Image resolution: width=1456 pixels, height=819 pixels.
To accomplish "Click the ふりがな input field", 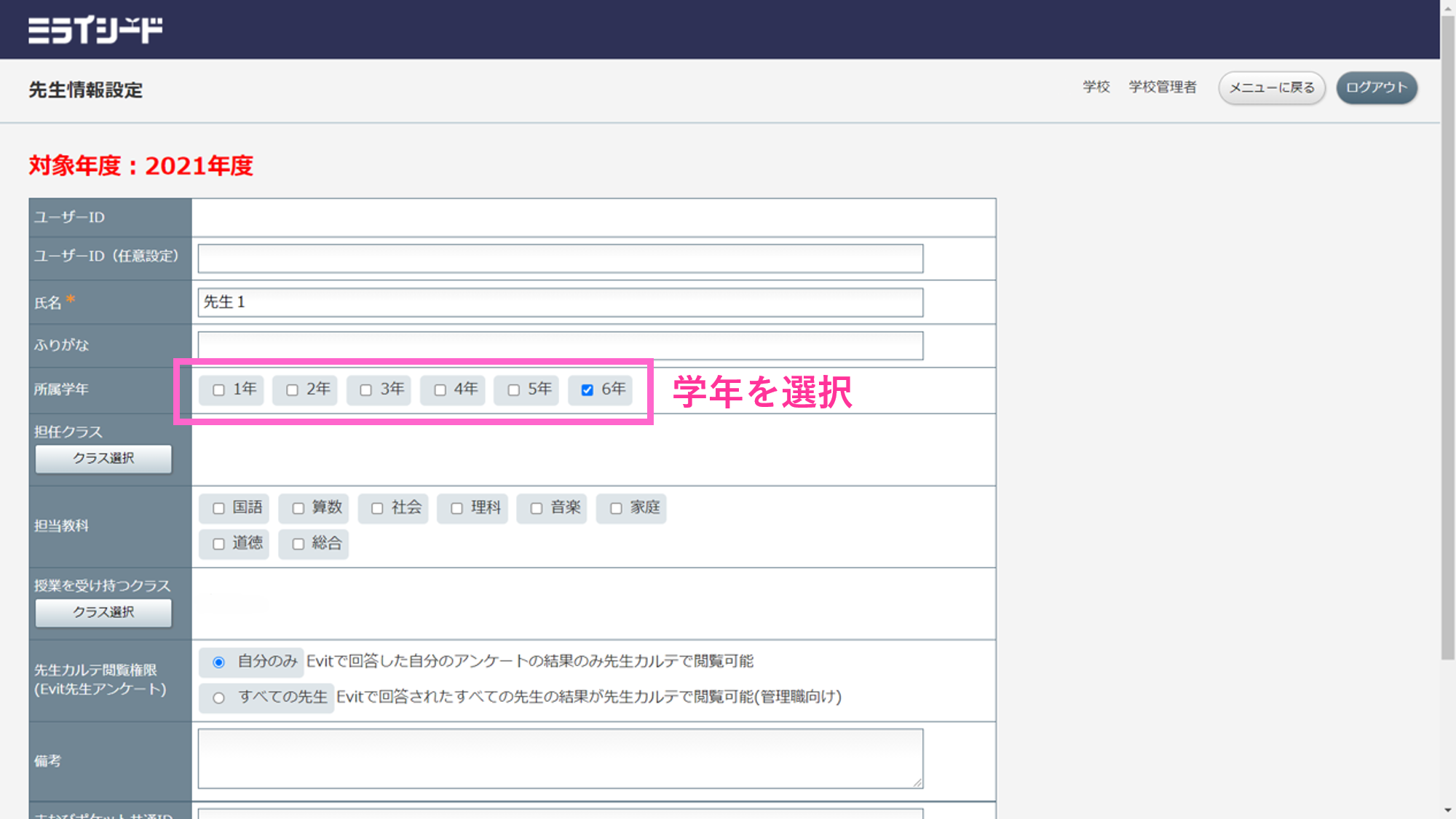I will point(561,346).
